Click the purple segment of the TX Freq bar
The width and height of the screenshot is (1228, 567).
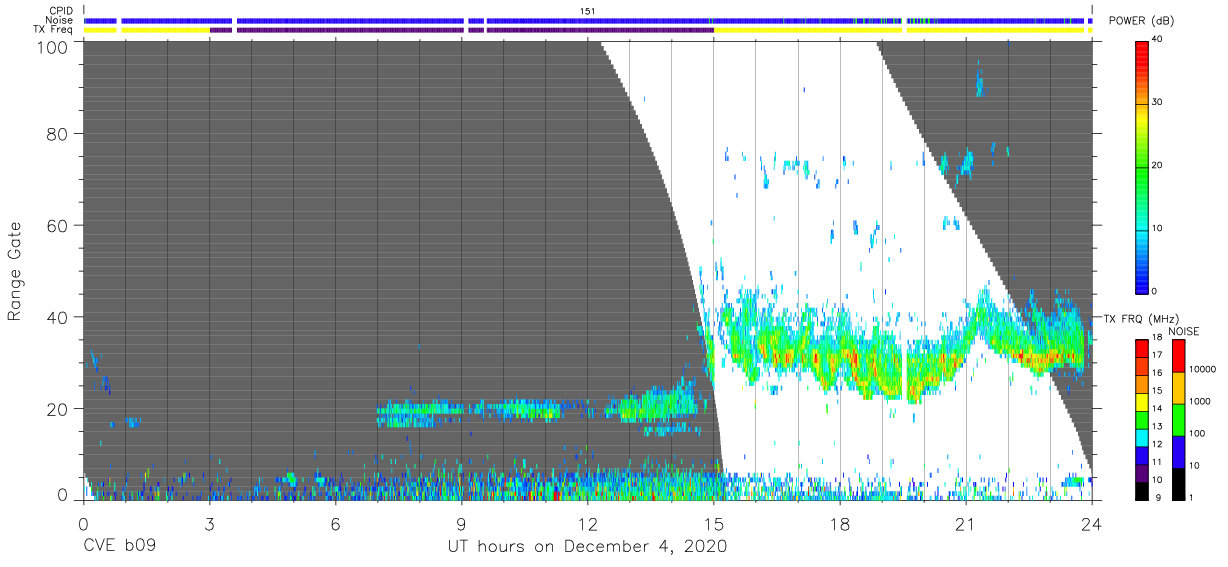pyautogui.click(x=462, y=30)
